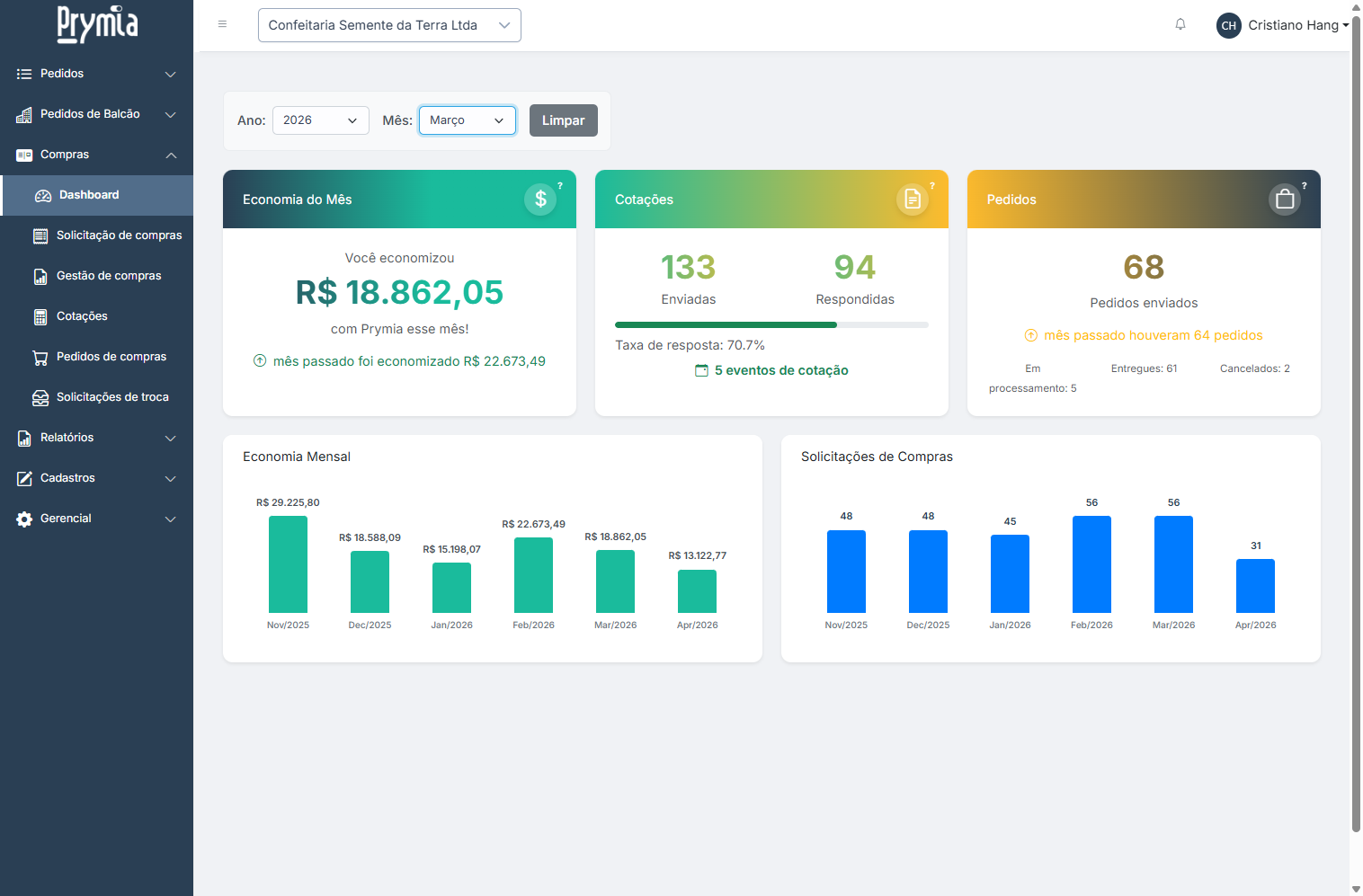Click the dollar icon on Economia do Mês card

point(540,199)
